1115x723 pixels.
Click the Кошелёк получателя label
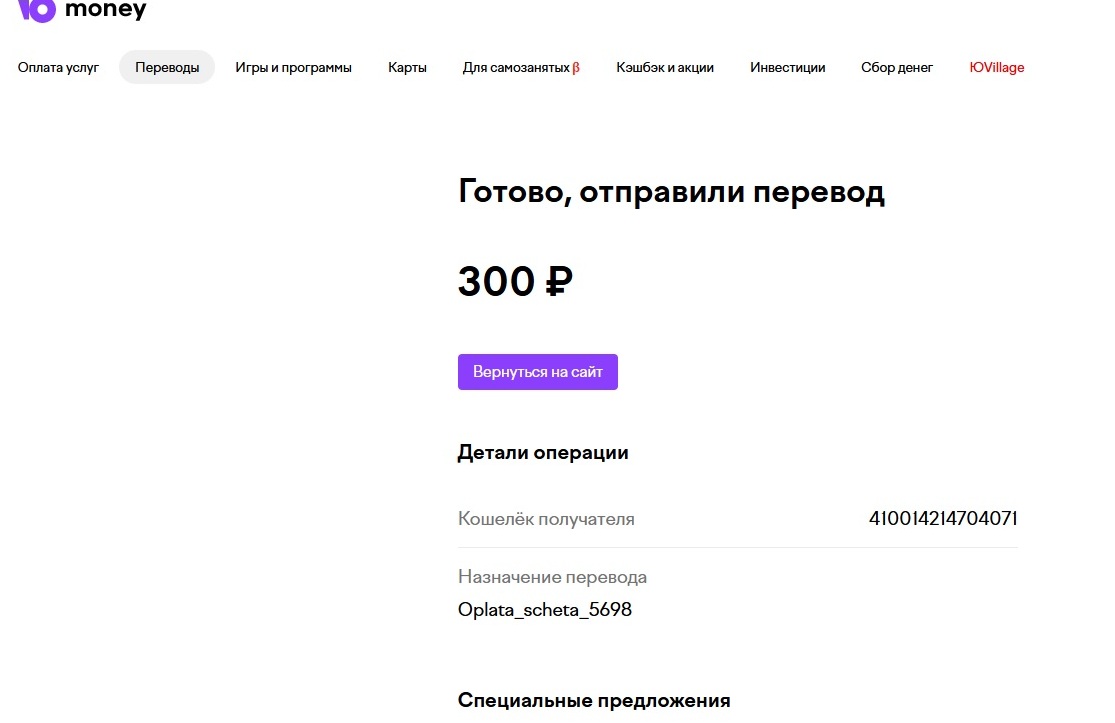point(546,519)
